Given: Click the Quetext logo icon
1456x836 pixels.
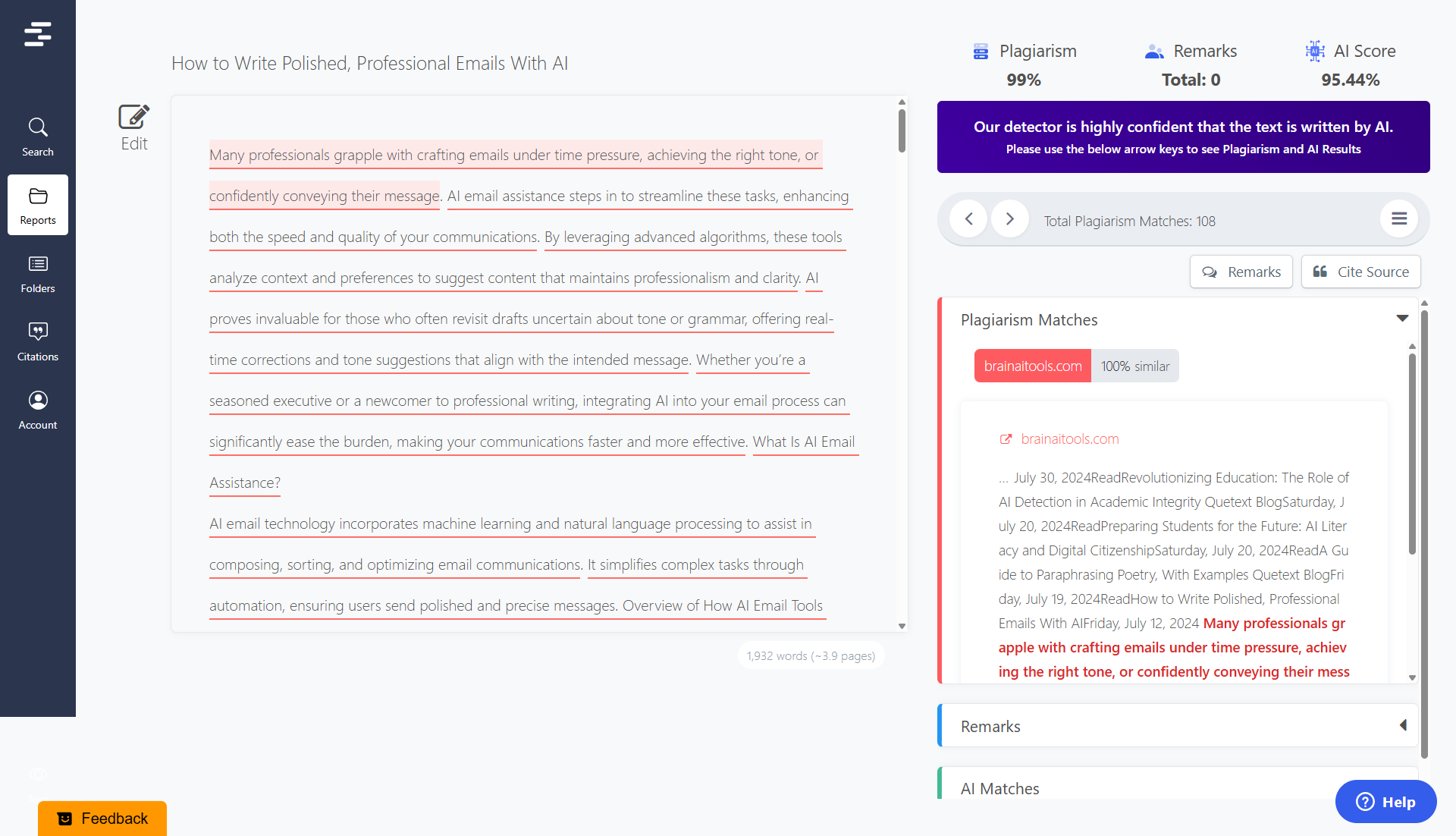Looking at the screenshot, I should [37, 34].
